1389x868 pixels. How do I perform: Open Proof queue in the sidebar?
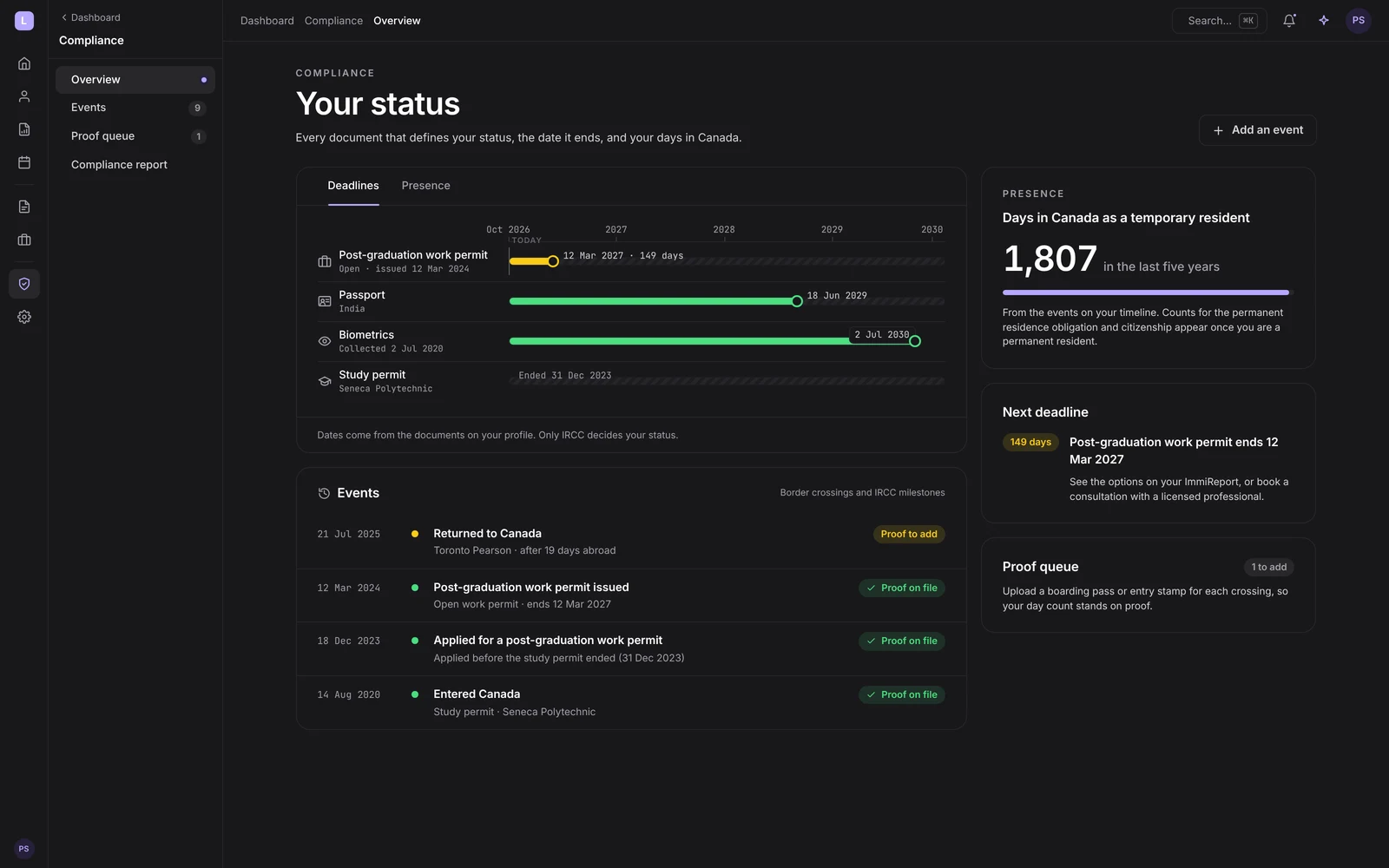point(135,136)
